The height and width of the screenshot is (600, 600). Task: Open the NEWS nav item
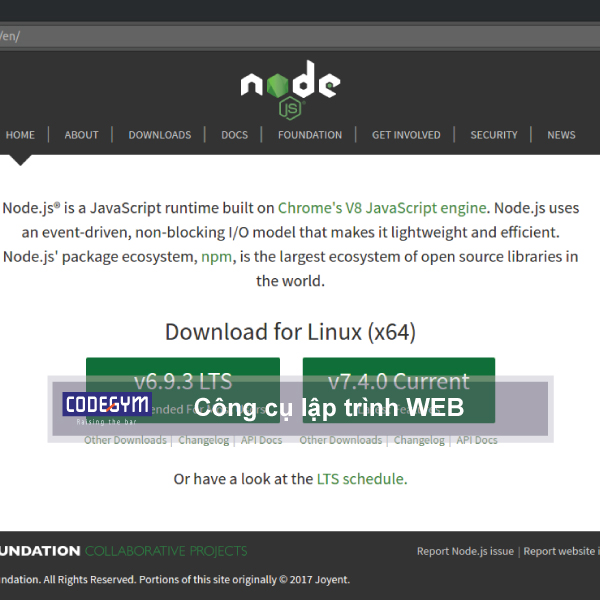[561, 135]
